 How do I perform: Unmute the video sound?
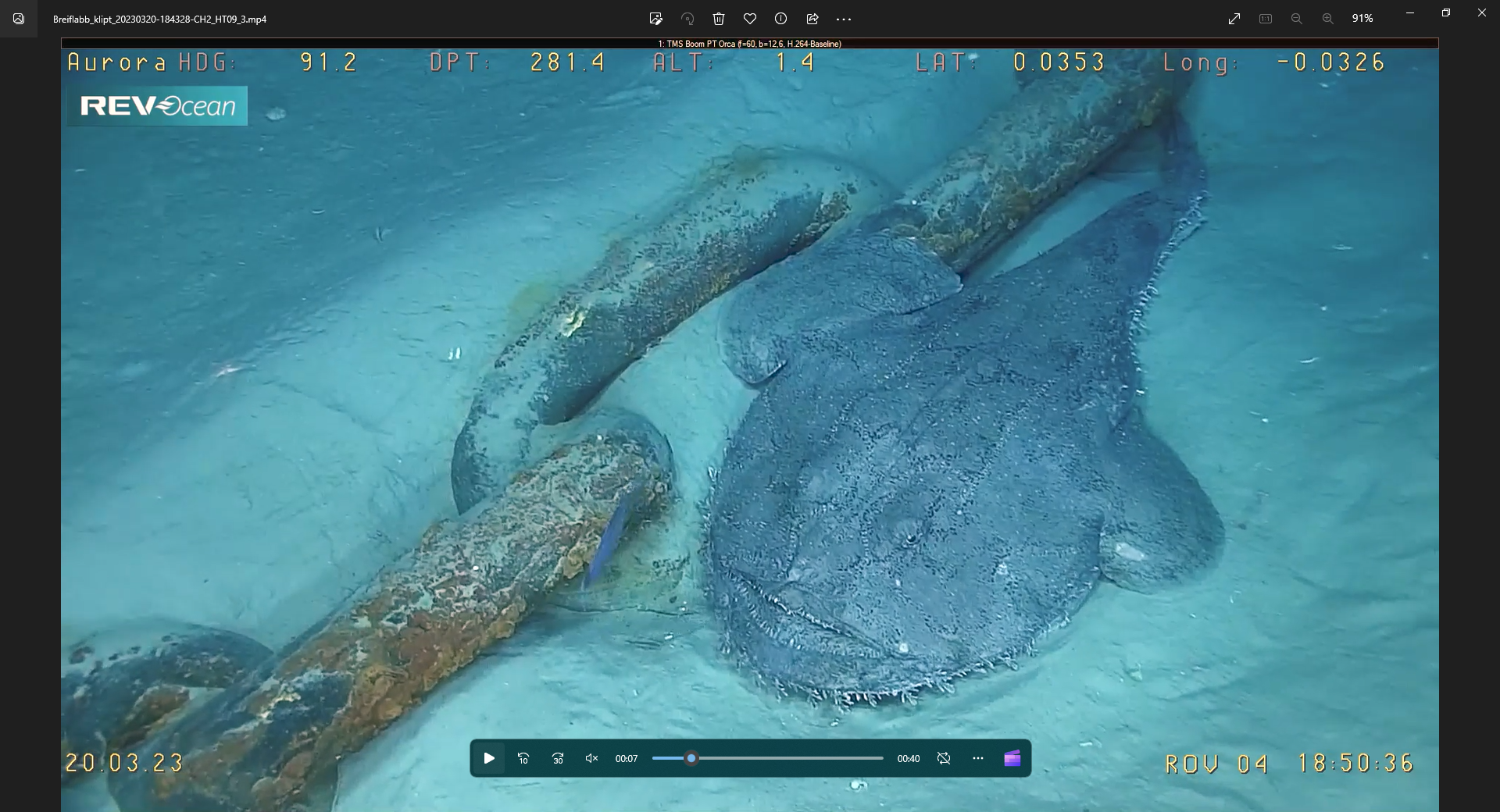tap(591, 758)
